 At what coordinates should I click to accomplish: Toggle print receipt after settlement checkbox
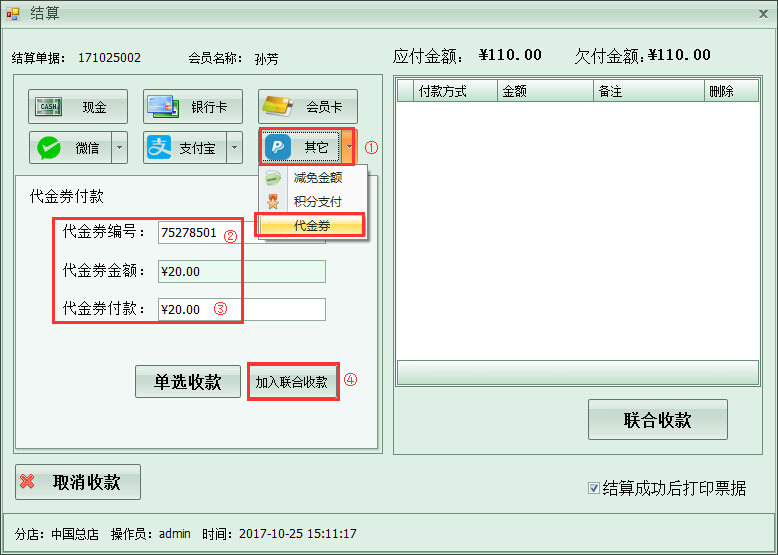tap(594, 489)
